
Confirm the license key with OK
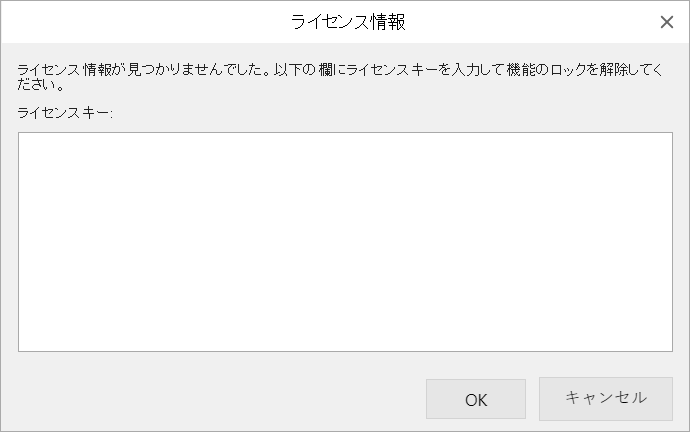pyautogui.click(x=476, y=399)
